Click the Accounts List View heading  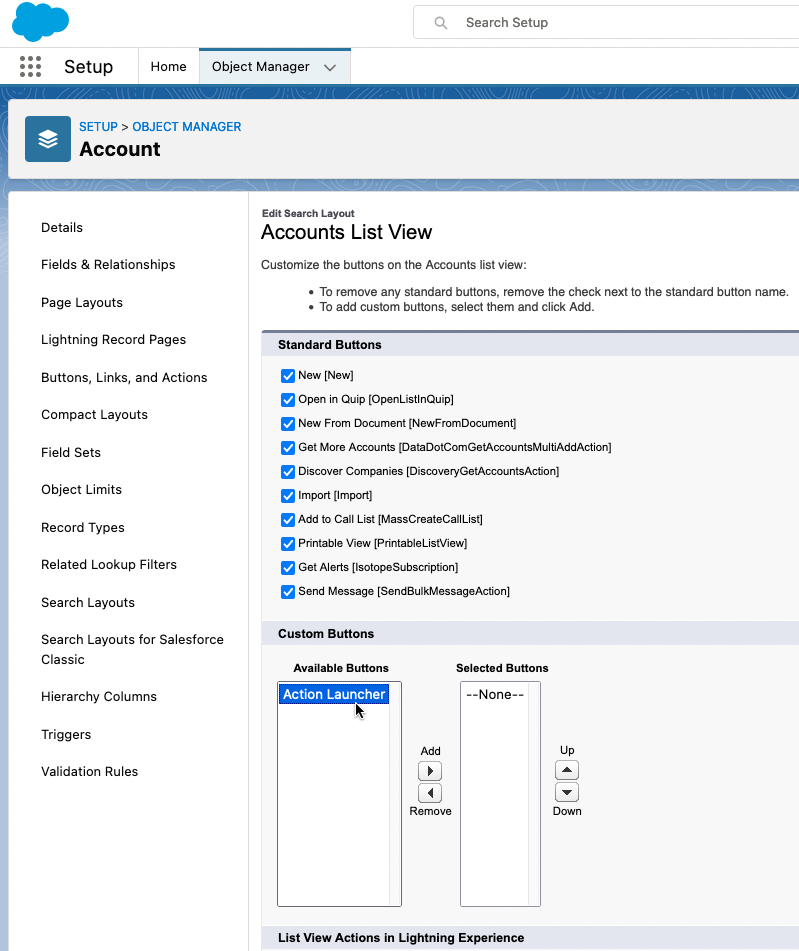pyautogui.click(x=346, y=232)
